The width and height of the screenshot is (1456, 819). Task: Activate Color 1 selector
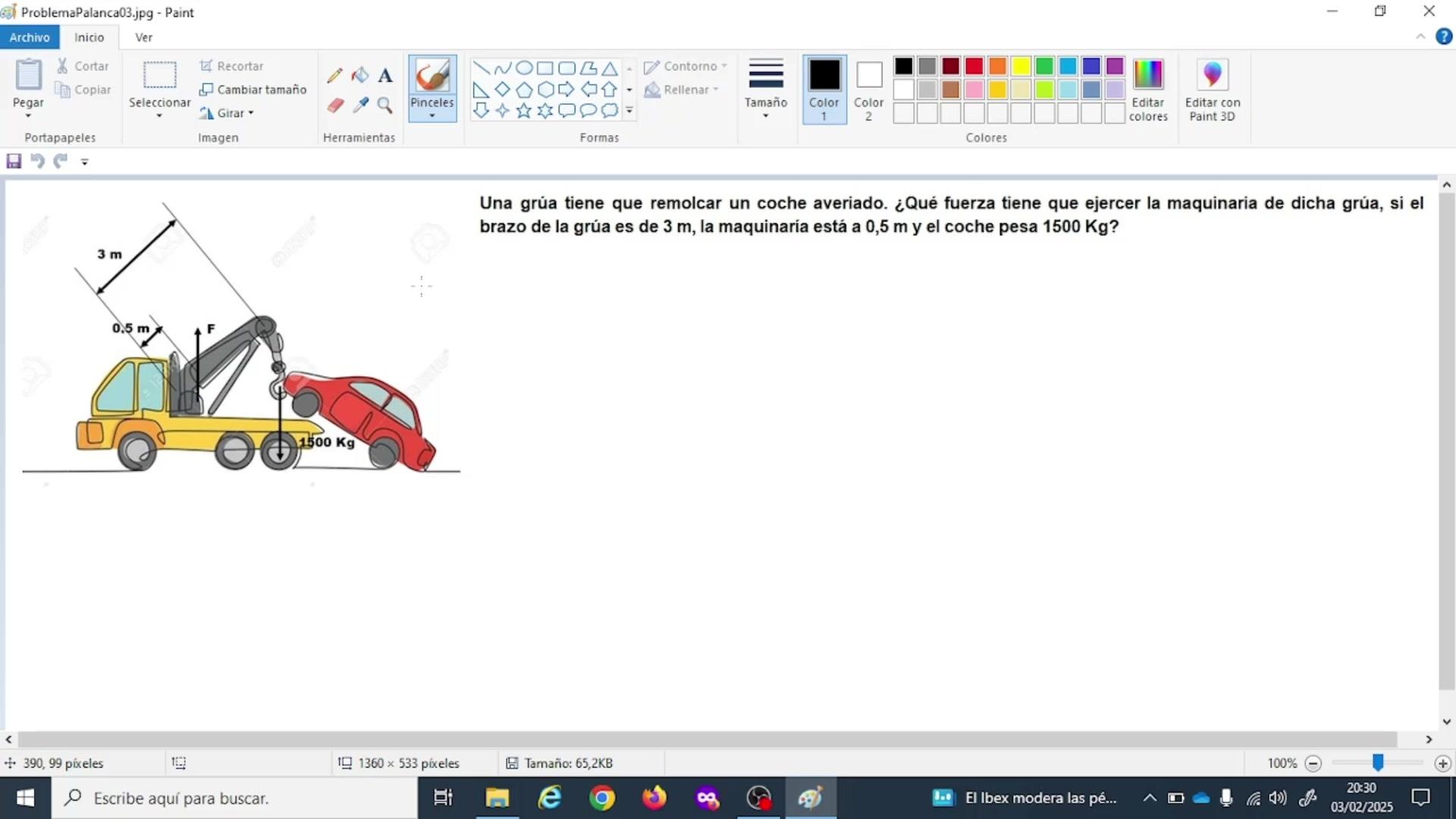pos(824,89)
